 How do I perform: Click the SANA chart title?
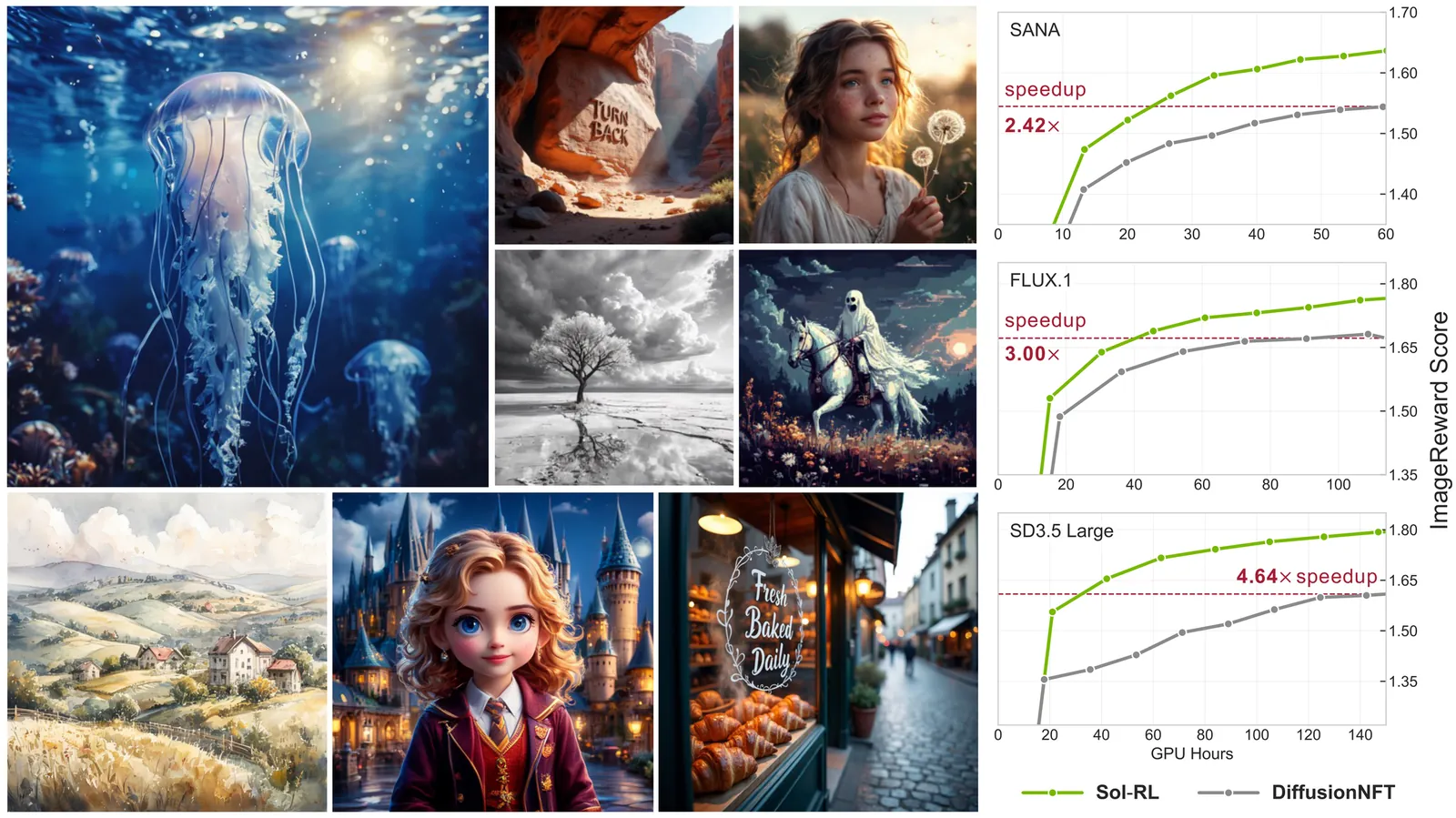pos(1035,30)
